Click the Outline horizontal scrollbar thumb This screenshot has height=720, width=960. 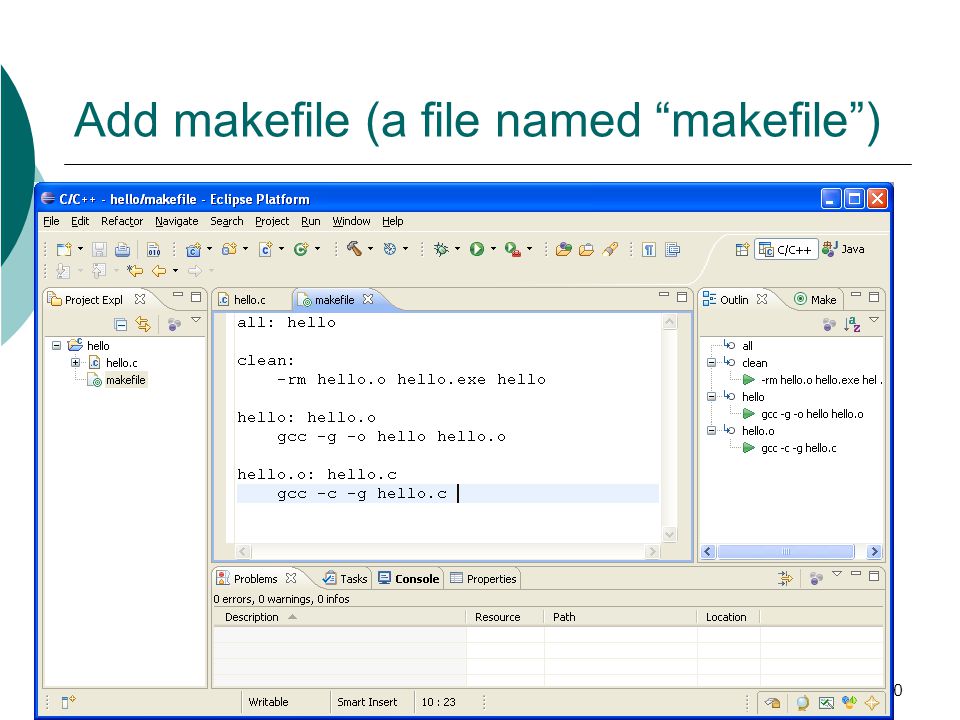(x=786, y=552)
